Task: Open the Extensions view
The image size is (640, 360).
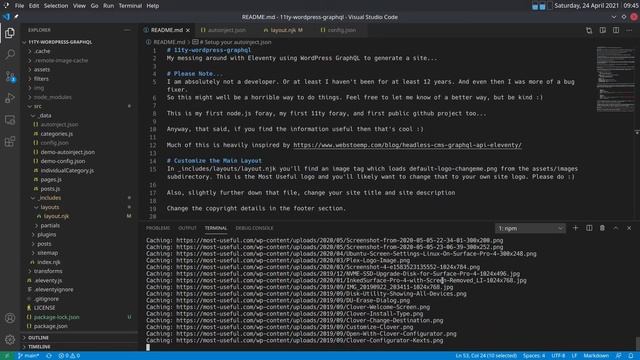Action: click(x=10, y=142)
